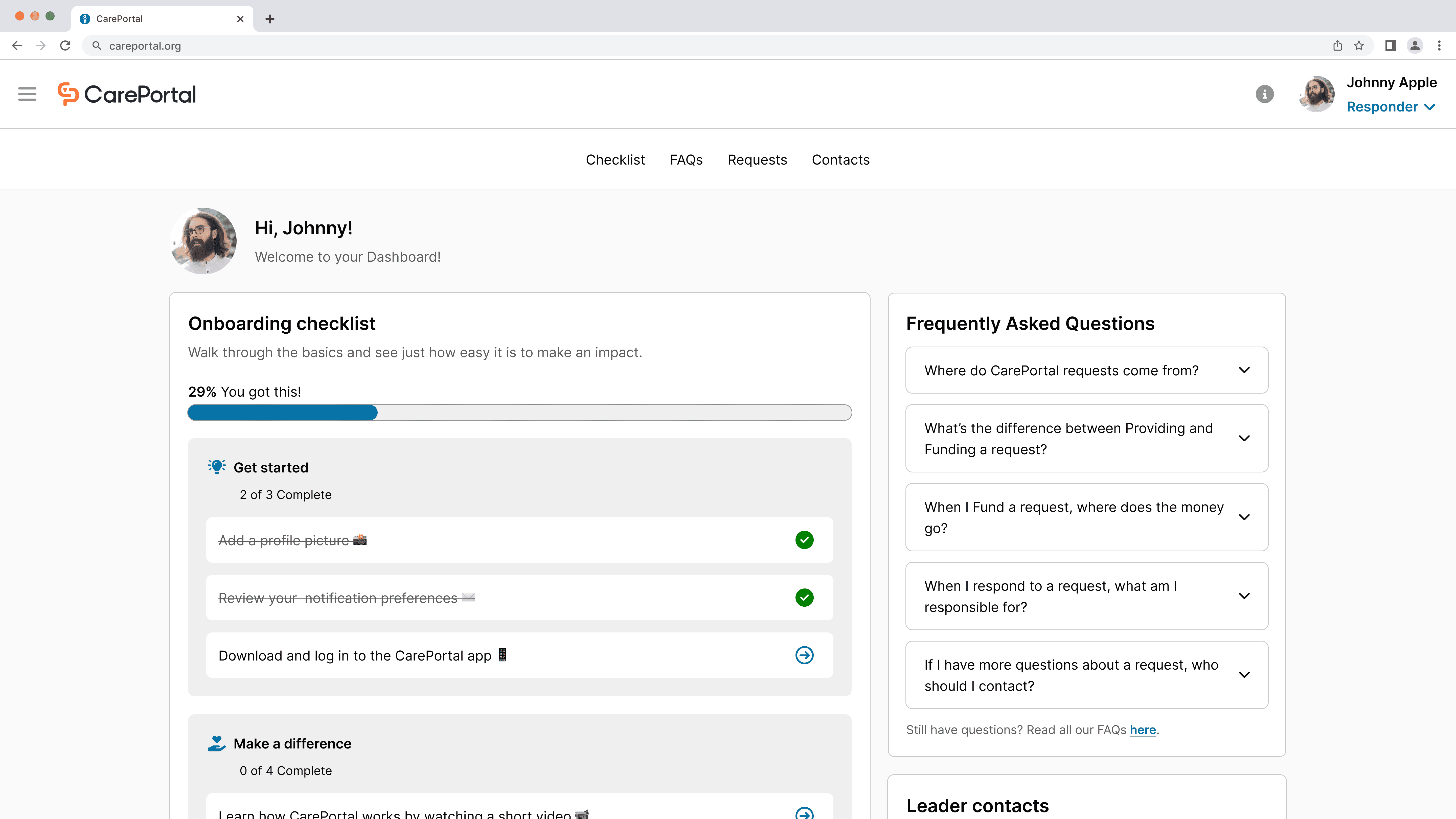Toggle the notification preferences completion checkmark
The width and height of the screenshot is (1456, 819).
[804, 597]
